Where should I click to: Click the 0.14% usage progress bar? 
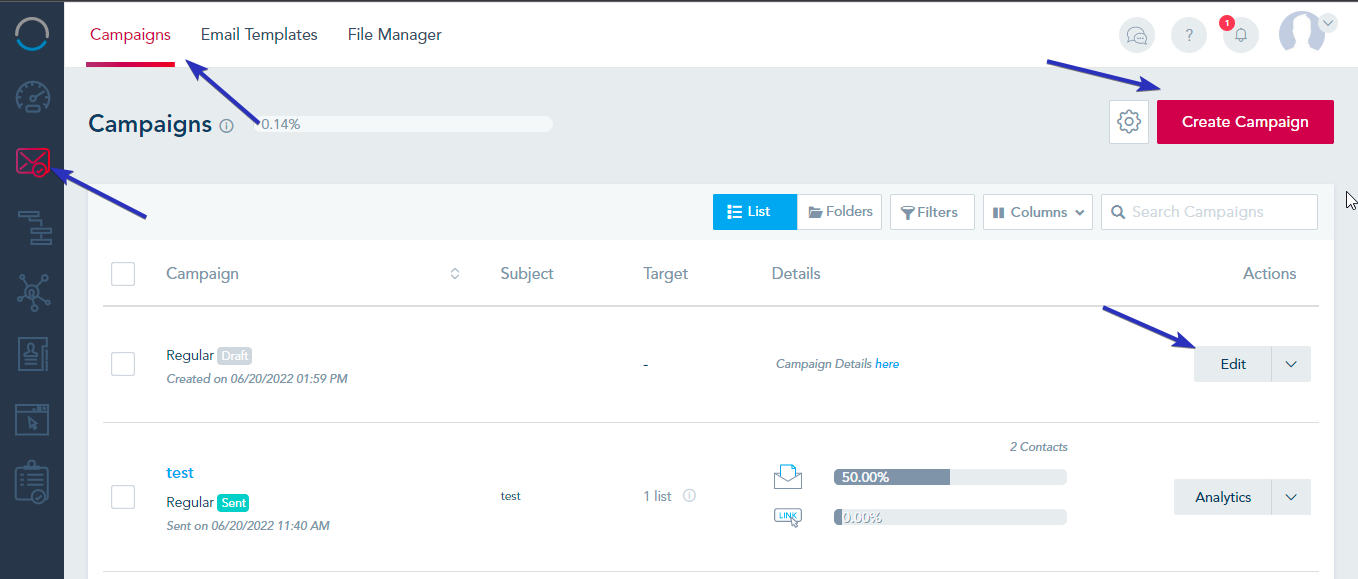click(403, 124)
